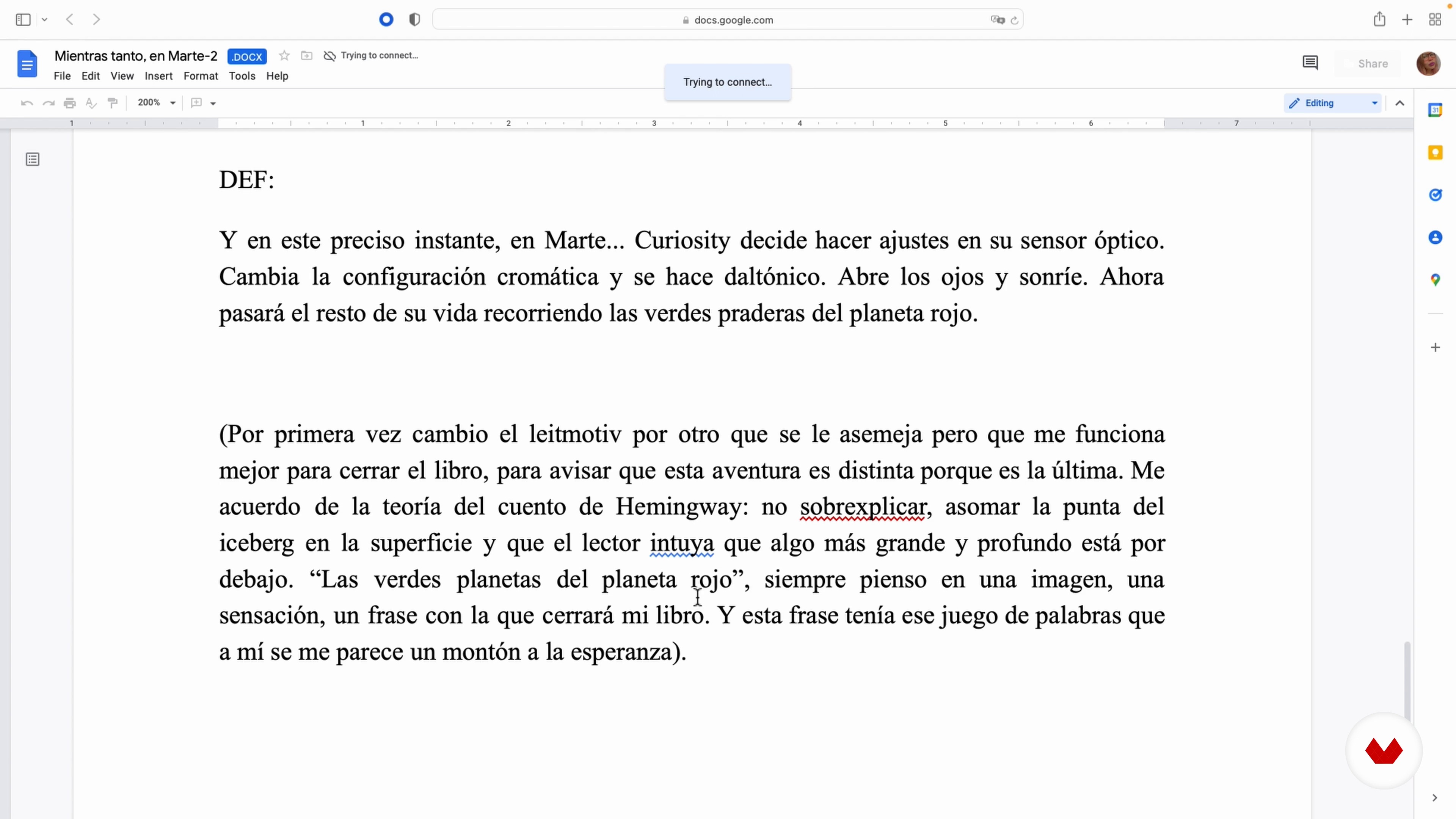Open Google Keep side panel
Viewport: 1456px width, 819px height.
tap(1435, 152)
